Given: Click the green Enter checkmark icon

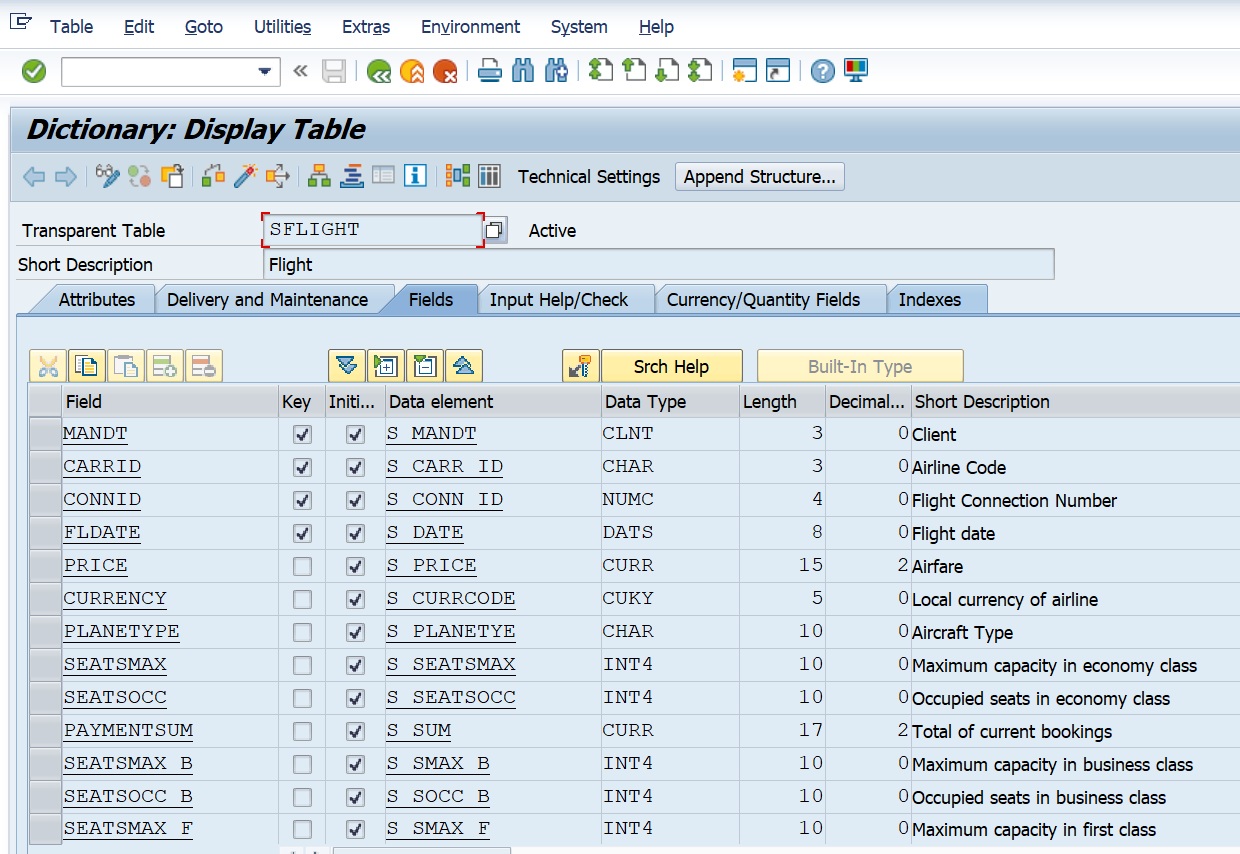Looking at the screenshot, I should coord(34,71).
